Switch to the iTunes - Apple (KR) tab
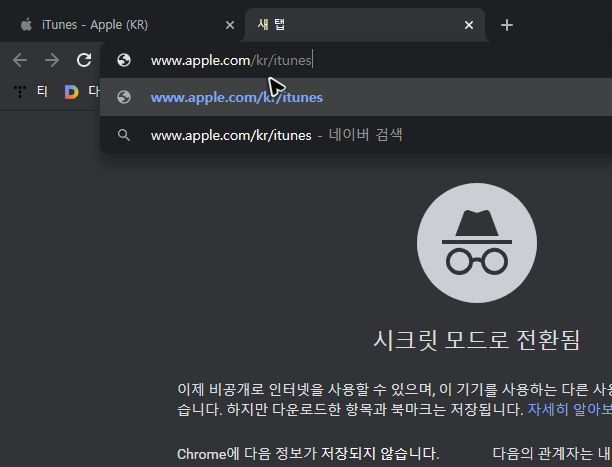Viewport: 612px width, 467px height. coord(121,25)
